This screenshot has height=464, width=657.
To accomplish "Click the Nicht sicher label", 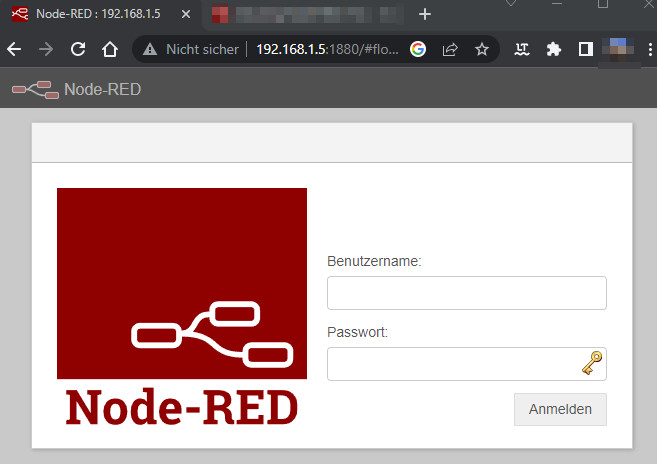I will (202, 49).
